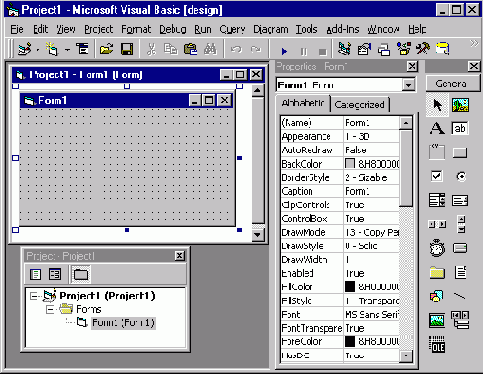Collapse the Forms folder node
Viewport: 483px width, 374px height.
click(50, 310)
